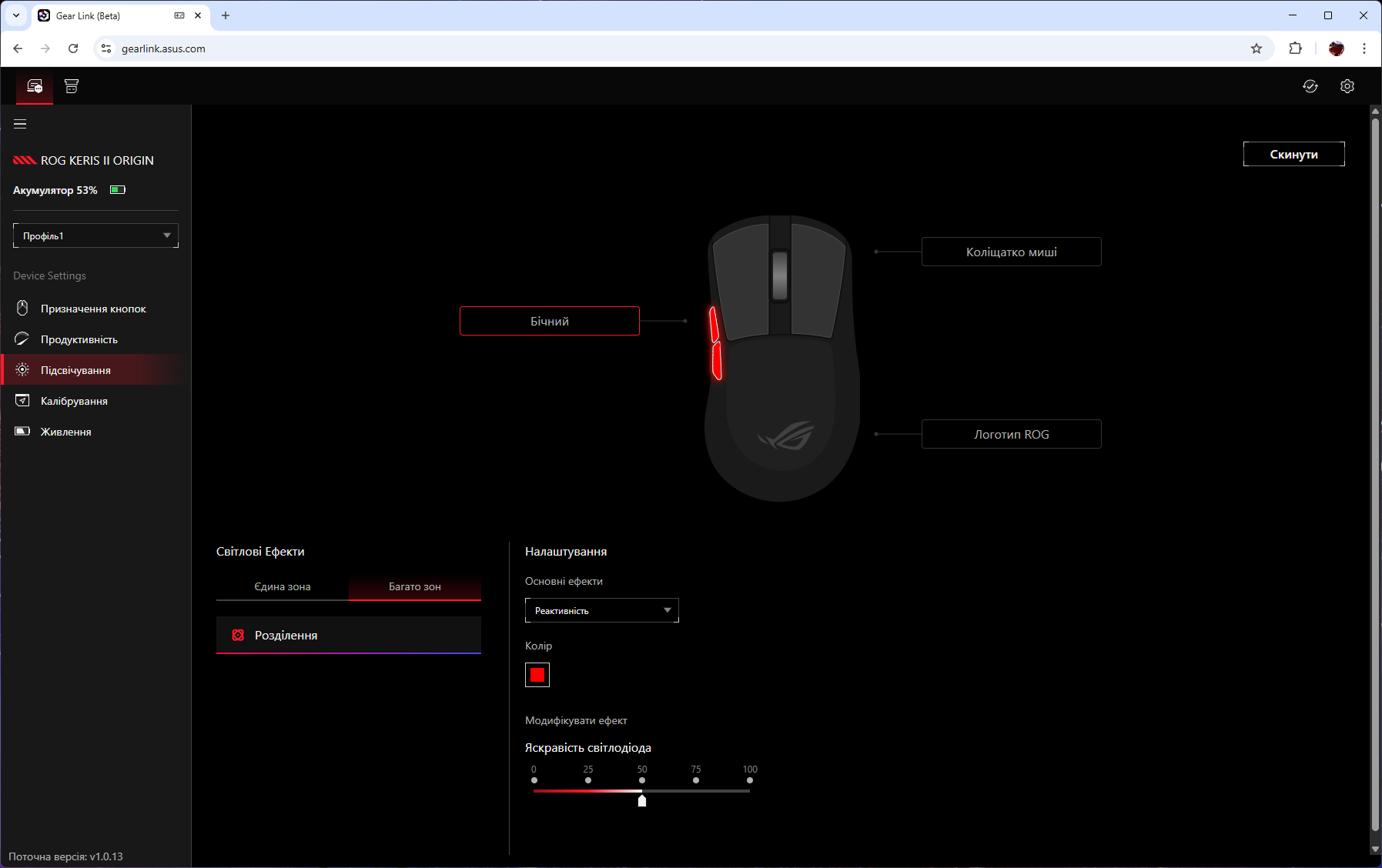Open the Реактивність effect dropdown
The width and height of the screenshot is (1382, 868).
pos(602,610)
